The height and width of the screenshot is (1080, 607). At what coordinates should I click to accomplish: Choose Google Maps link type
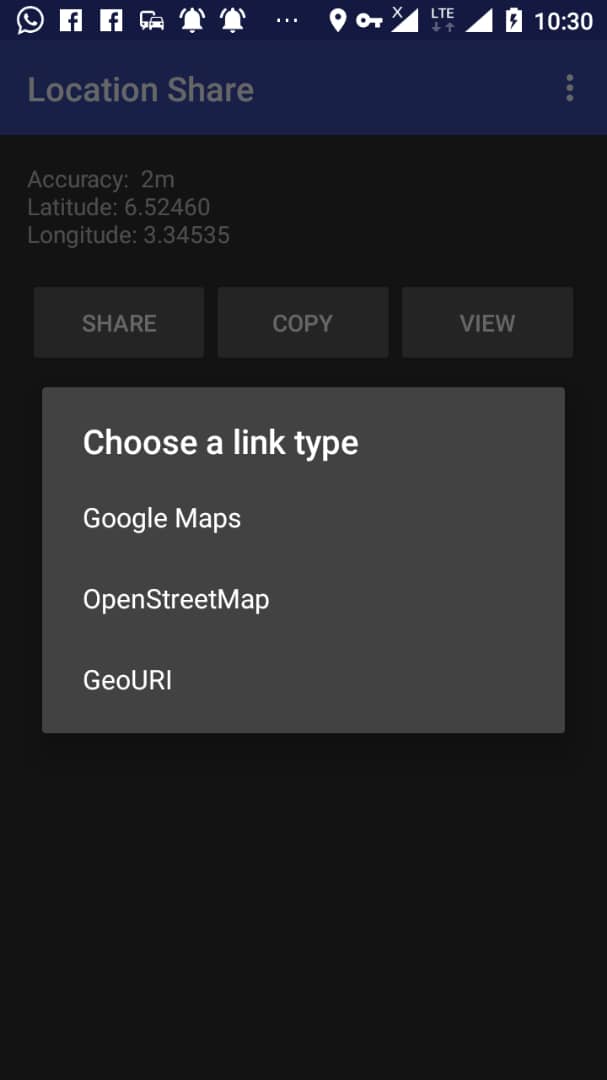click(x=303, y=519)
